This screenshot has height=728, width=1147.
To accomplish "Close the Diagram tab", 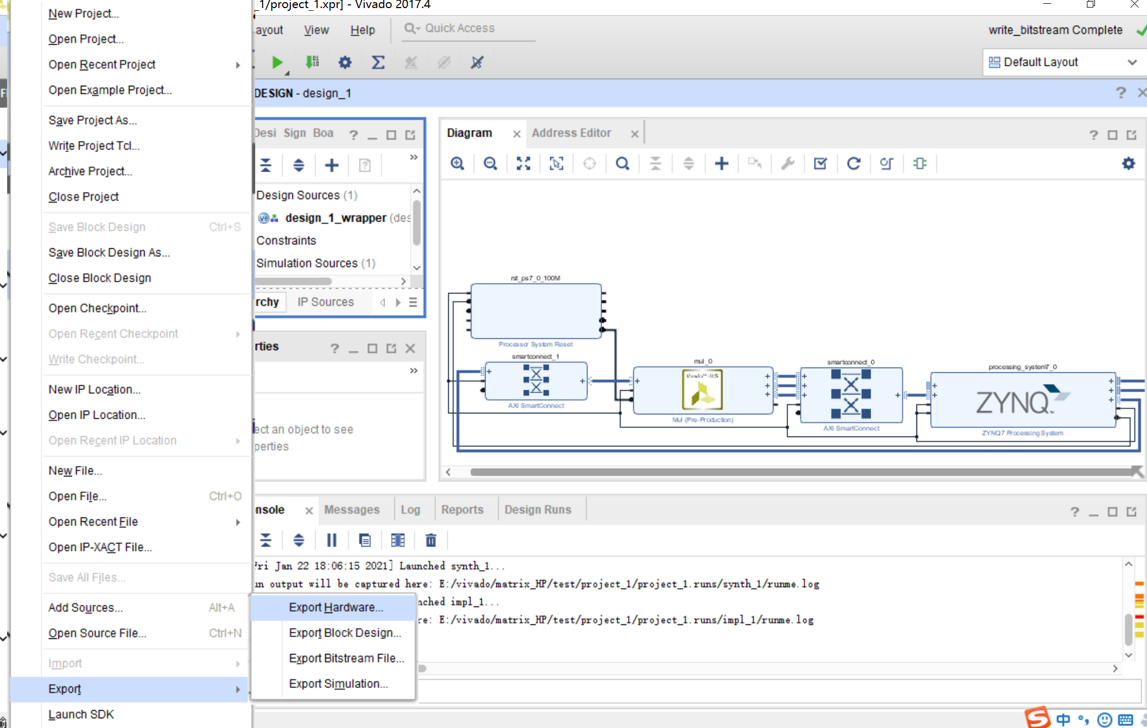I will tap(516, 134).
